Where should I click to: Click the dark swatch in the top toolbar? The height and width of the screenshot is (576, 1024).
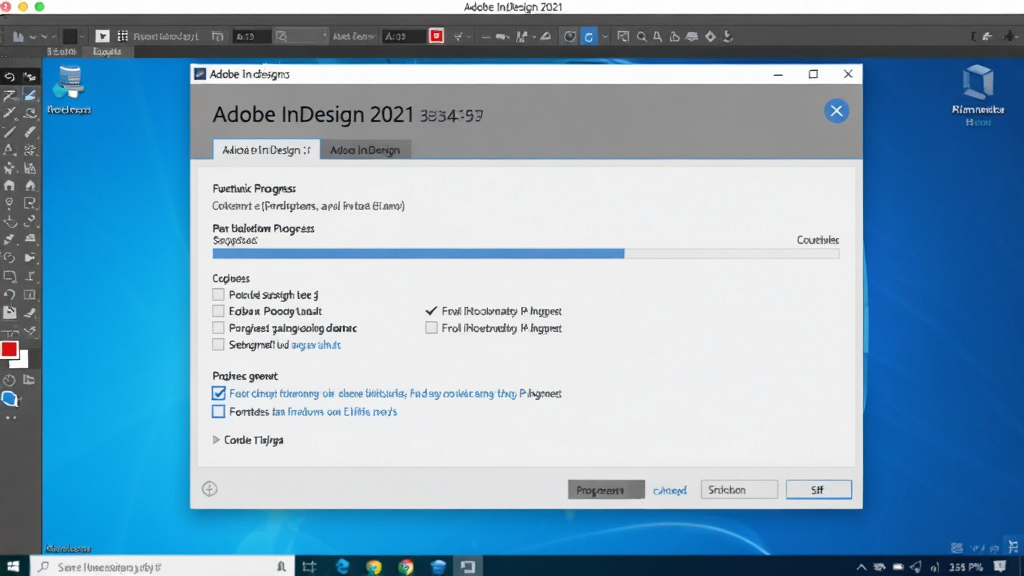coord(69,37)
